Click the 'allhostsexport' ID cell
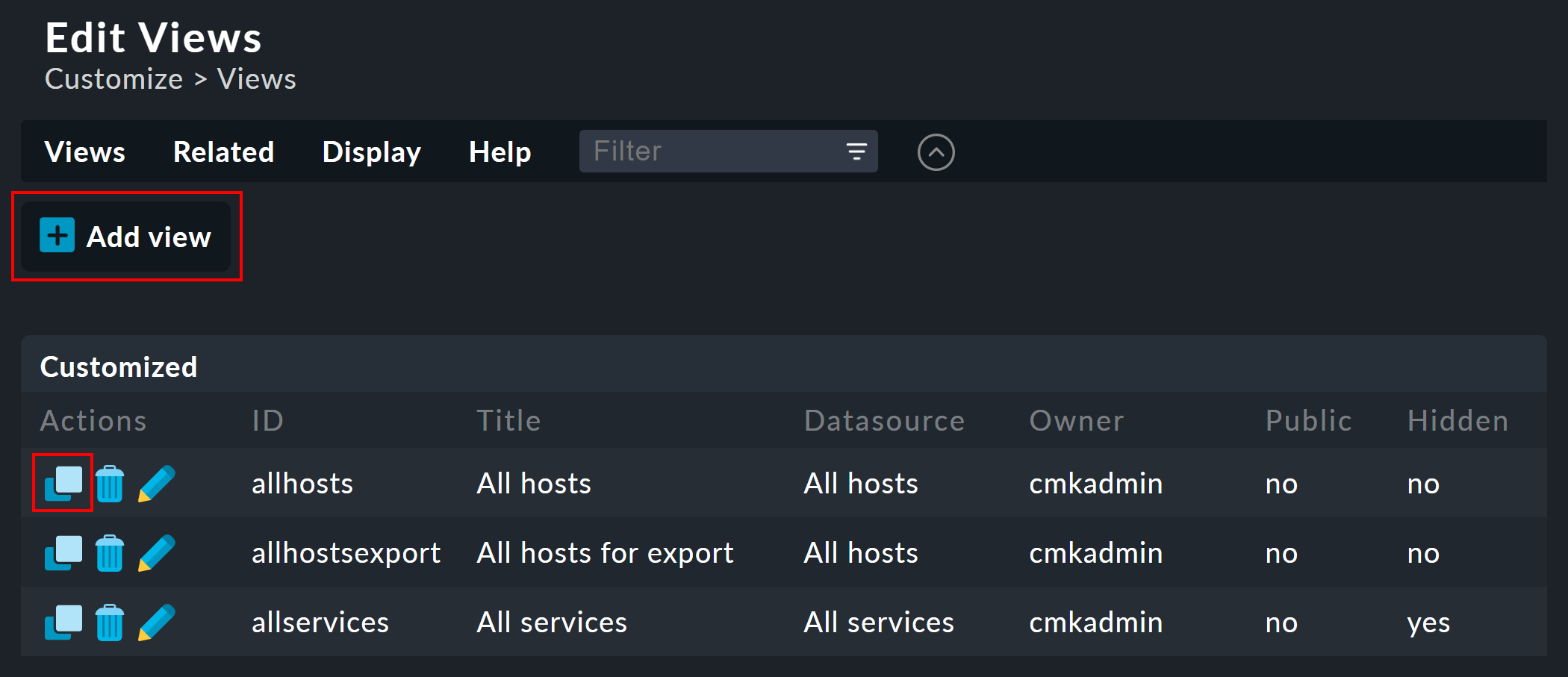 pos(346,553)
